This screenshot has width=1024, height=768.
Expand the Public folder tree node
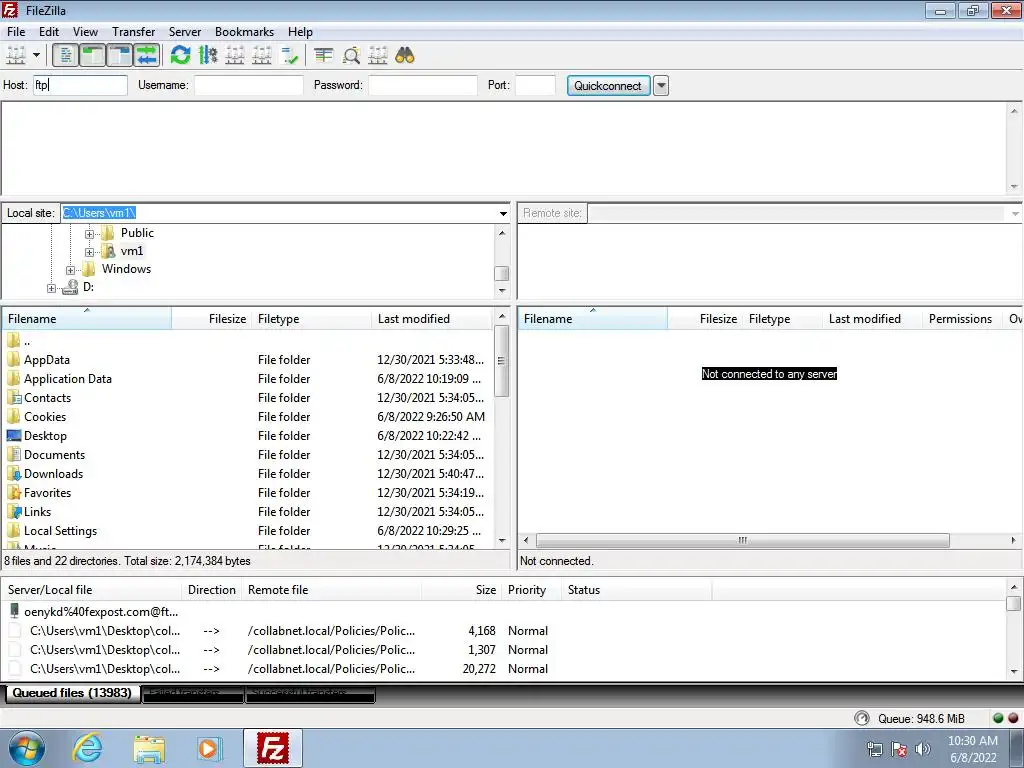tap(89, 234)
